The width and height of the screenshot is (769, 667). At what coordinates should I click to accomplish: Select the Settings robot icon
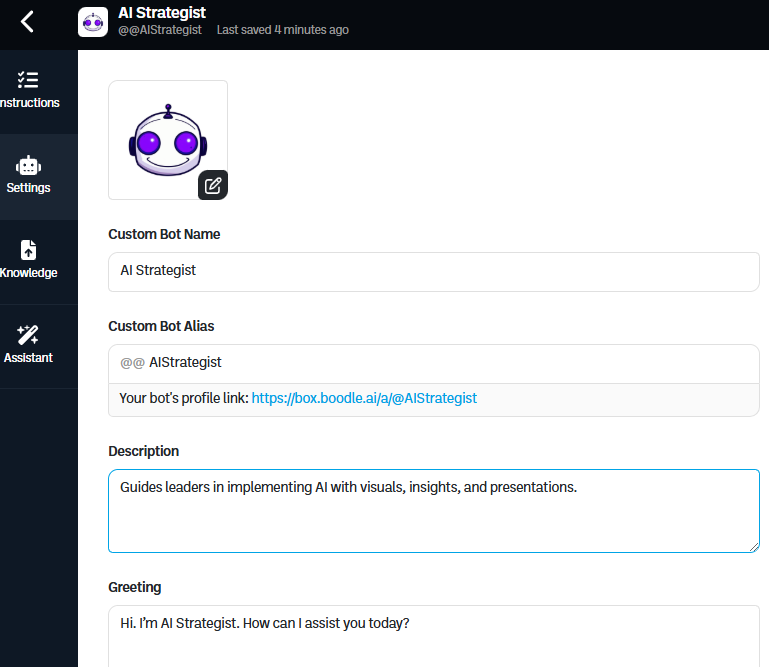28,165
